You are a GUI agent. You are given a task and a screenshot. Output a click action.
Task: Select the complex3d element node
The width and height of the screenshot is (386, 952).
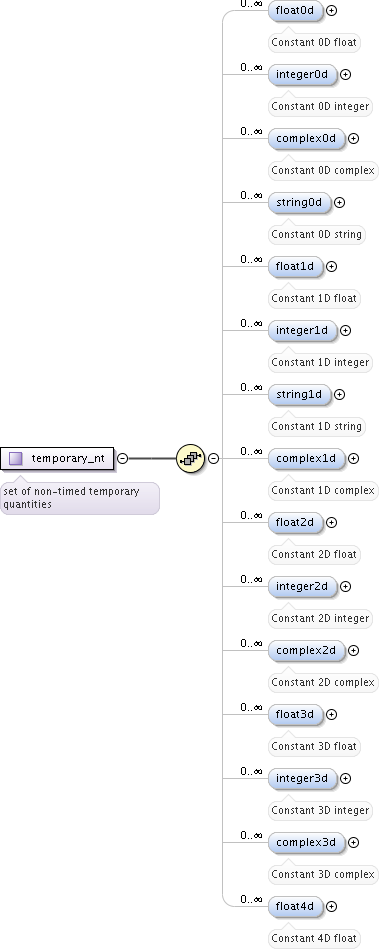tap(306, 843)
